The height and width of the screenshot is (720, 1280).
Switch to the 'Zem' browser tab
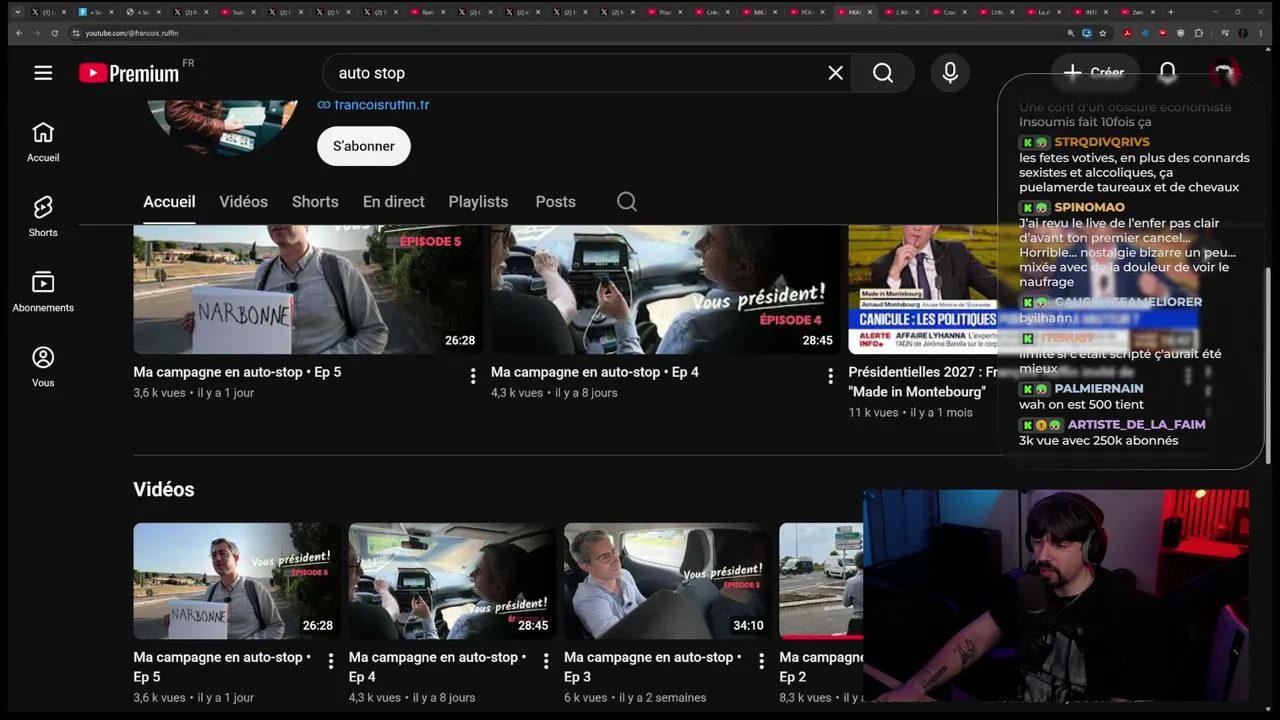(1138, 12)
